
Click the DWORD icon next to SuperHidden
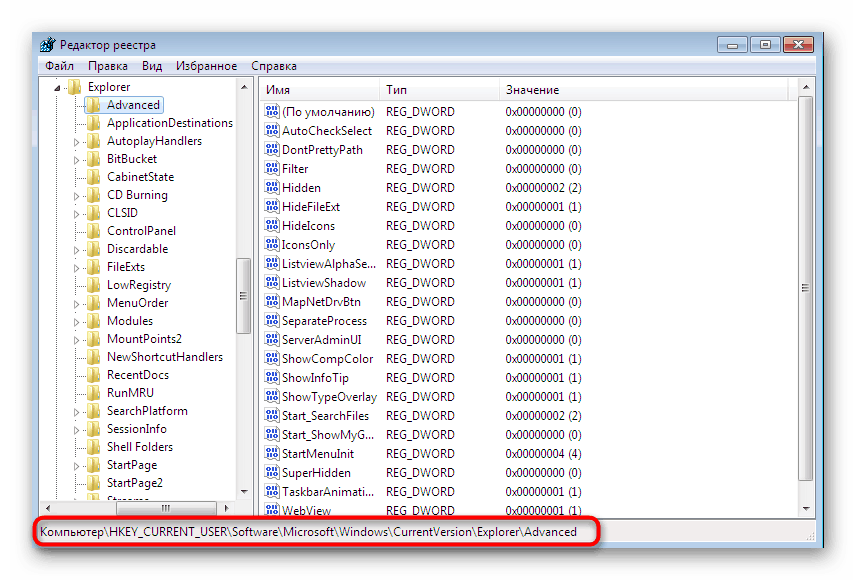[272, 472]
